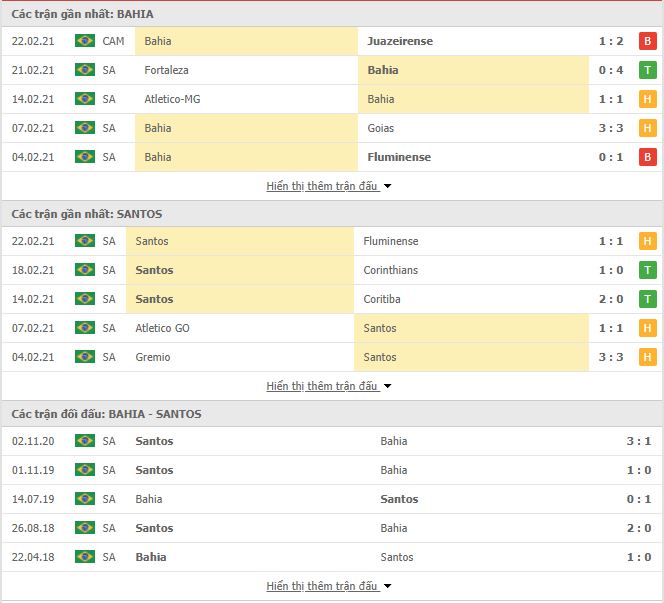Image resolution: width=664 pixels, height=603 pixels.
Task: Expand more matches under the Santos section
Action: tap(329, 386)
